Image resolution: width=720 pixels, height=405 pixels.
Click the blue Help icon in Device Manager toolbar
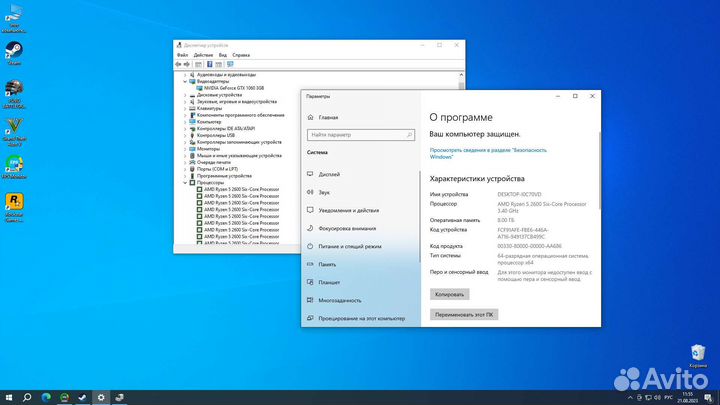click(209, 64)
